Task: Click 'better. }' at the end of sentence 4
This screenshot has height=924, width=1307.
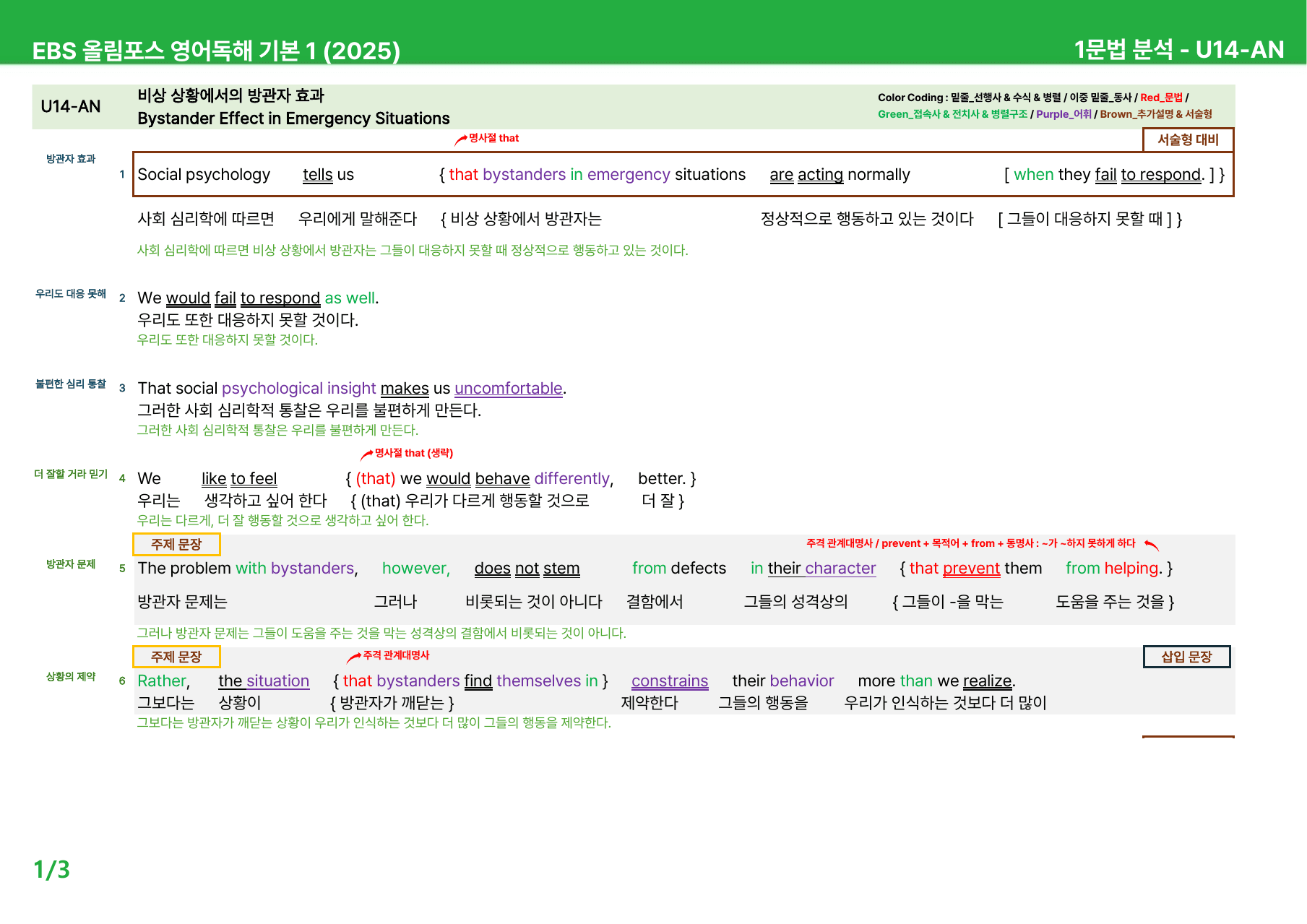Action: pos(667,479)
